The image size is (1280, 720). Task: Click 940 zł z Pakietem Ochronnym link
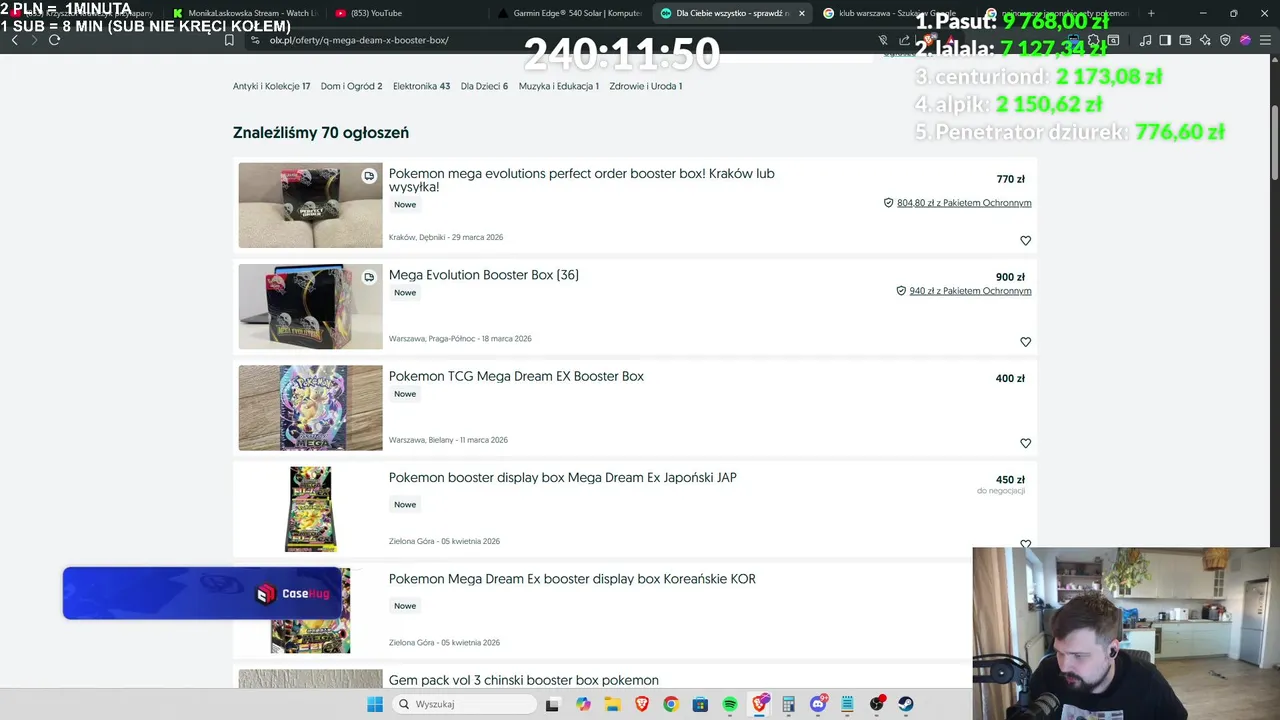(x=970, y=291)
